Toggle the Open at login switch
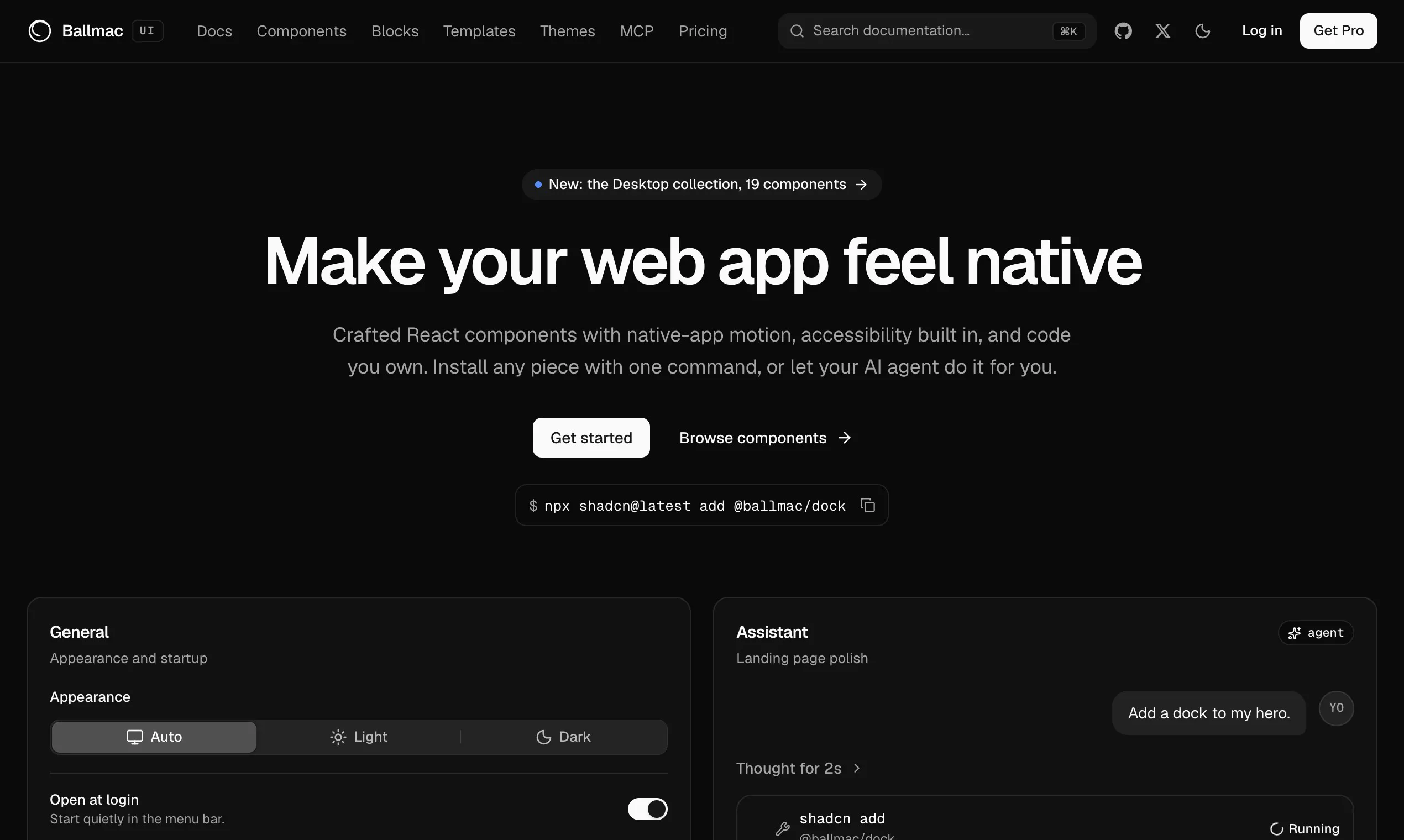 tap(647, 809)
